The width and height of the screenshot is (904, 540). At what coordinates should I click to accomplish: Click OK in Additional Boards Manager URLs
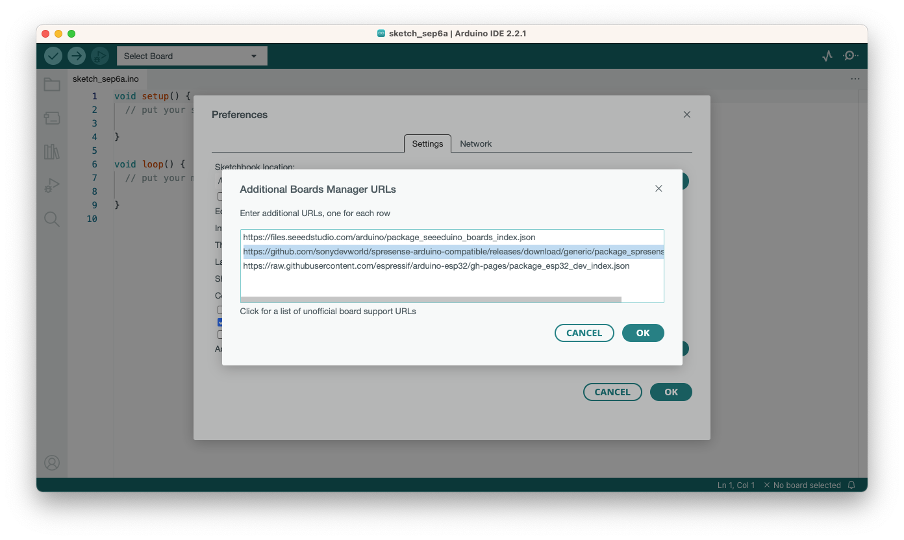coord(643,333)
